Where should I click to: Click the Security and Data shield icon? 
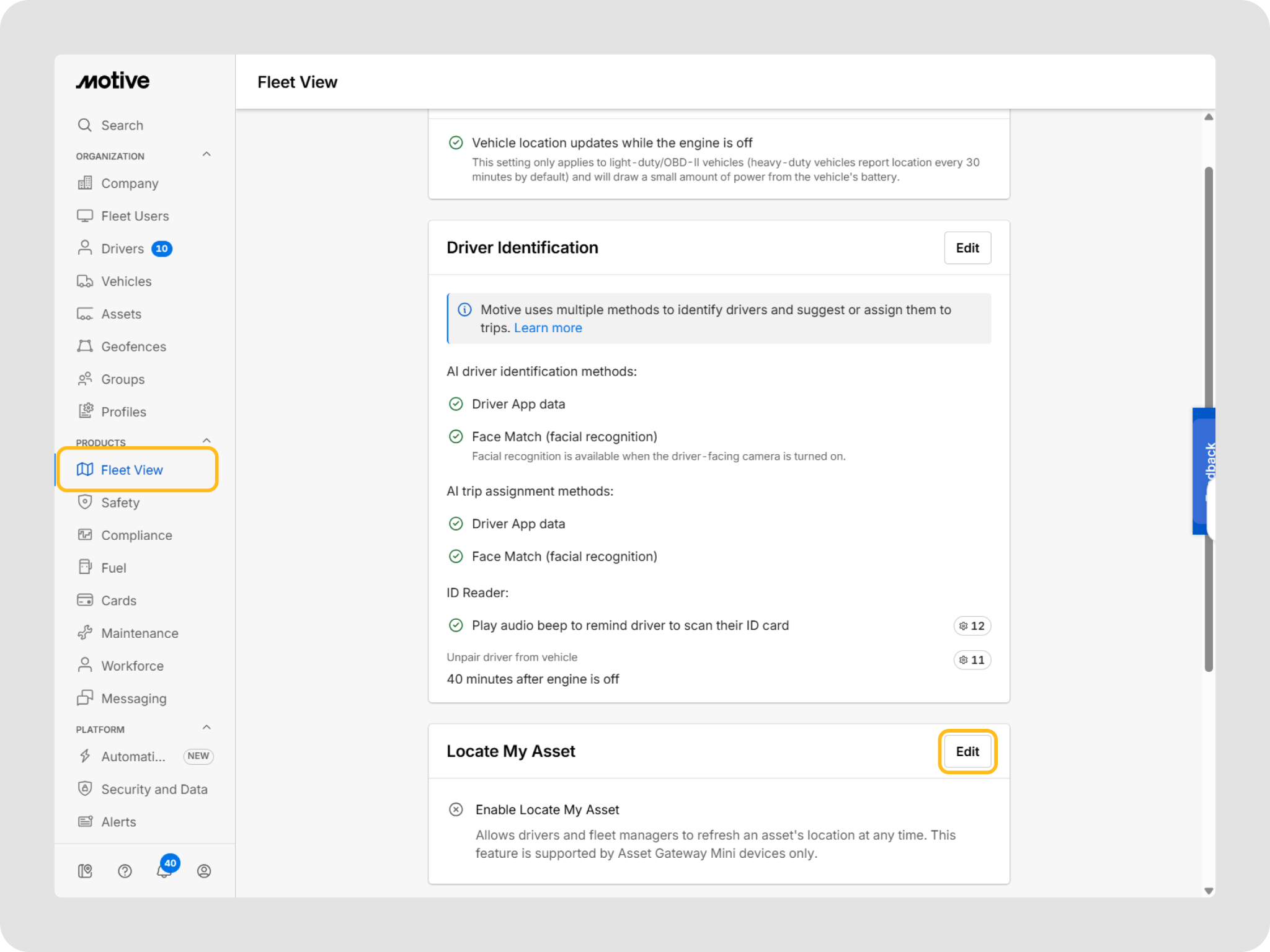85,788
